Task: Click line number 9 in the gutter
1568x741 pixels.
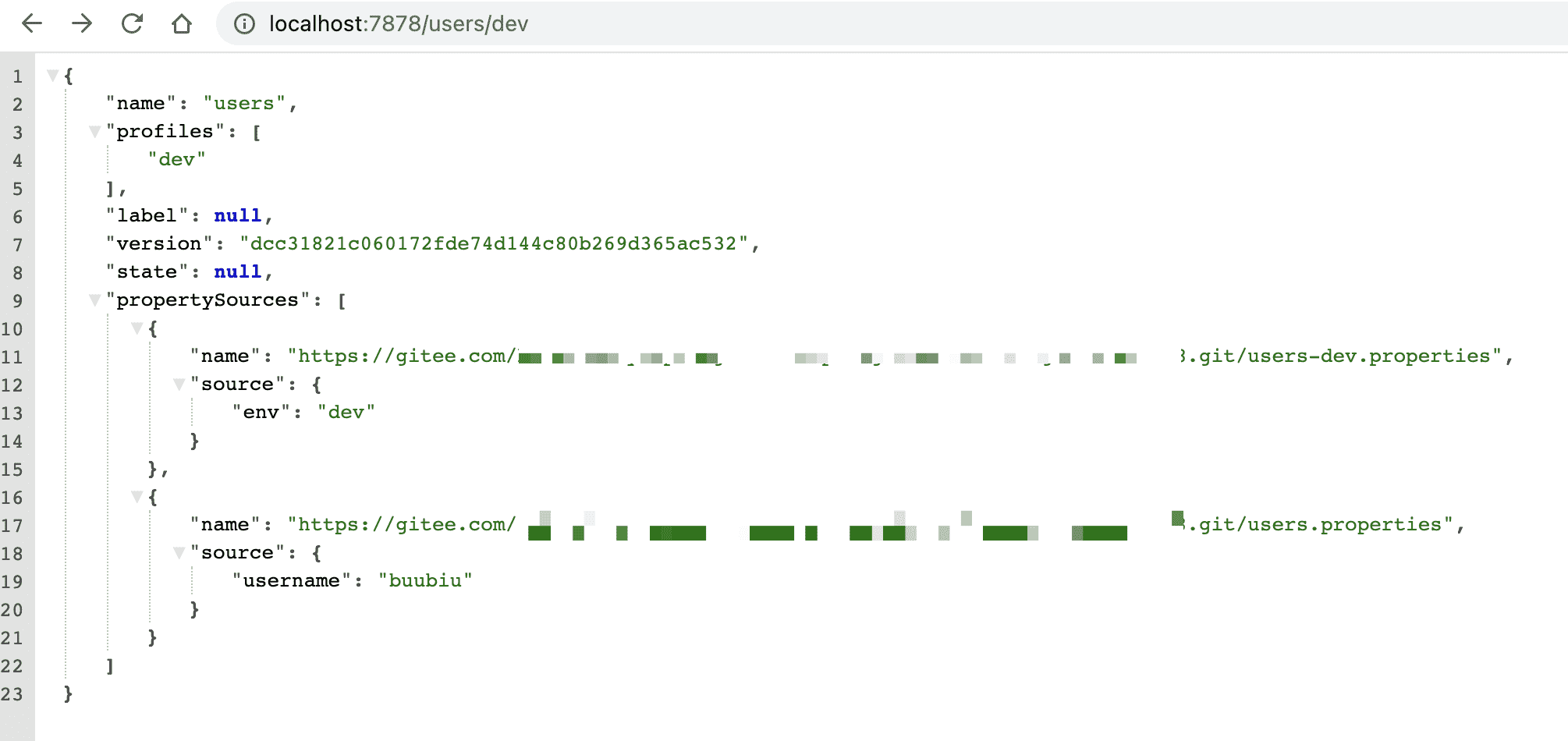Action: coord(17,301)
